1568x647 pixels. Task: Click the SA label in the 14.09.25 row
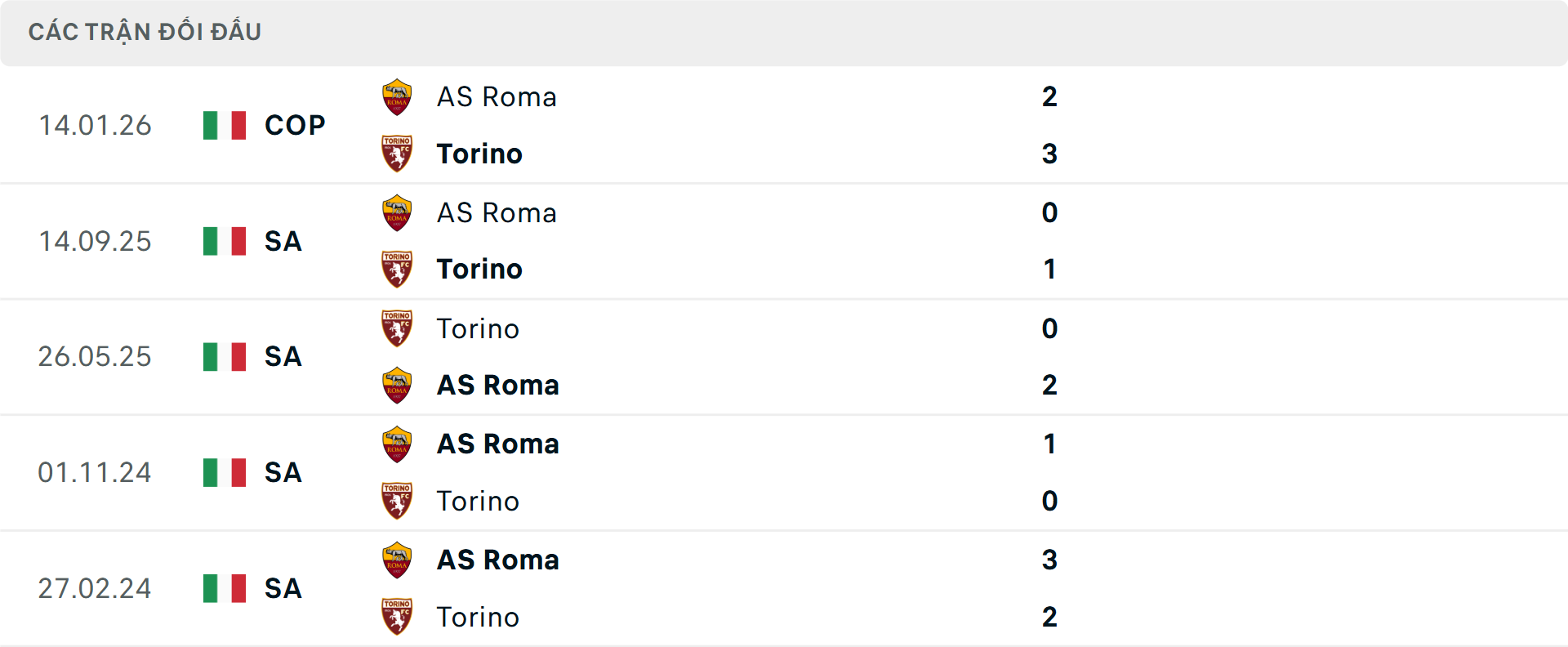[x=283, y=241]
